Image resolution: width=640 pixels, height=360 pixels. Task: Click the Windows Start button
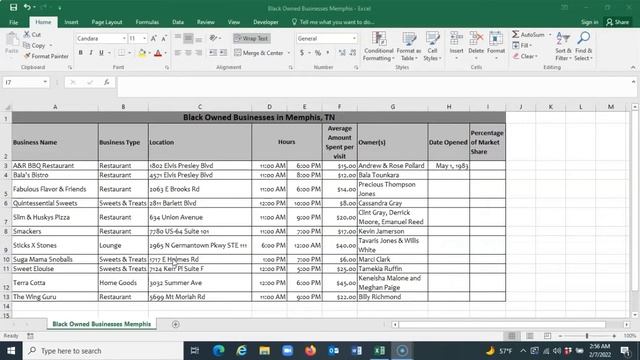point(11,351)
